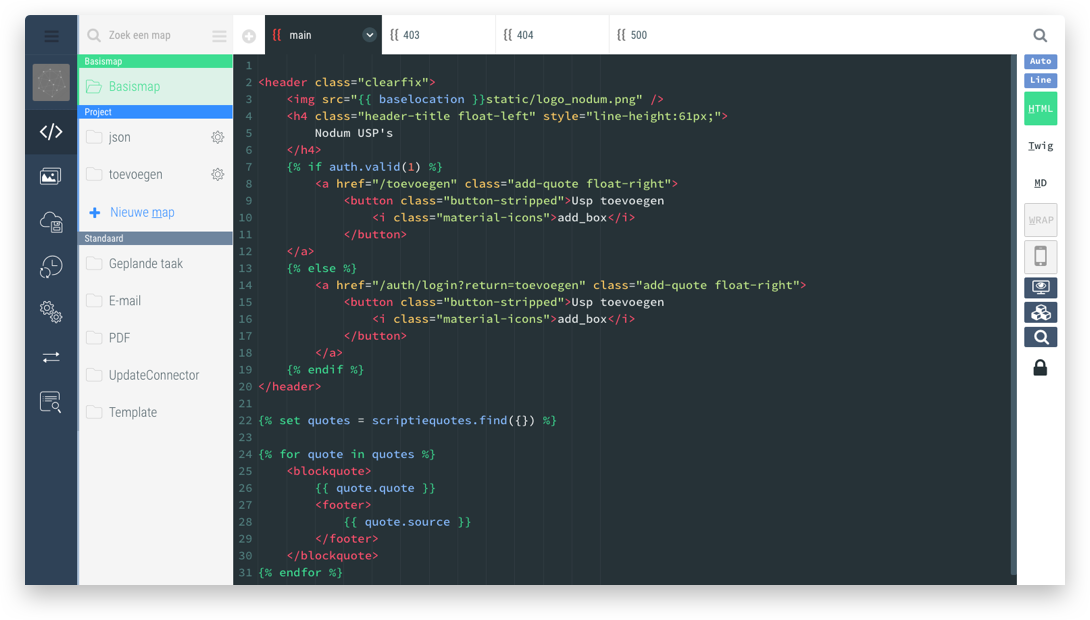
Task: Toggle the Auto mode button
Action: coord(1040,61)
